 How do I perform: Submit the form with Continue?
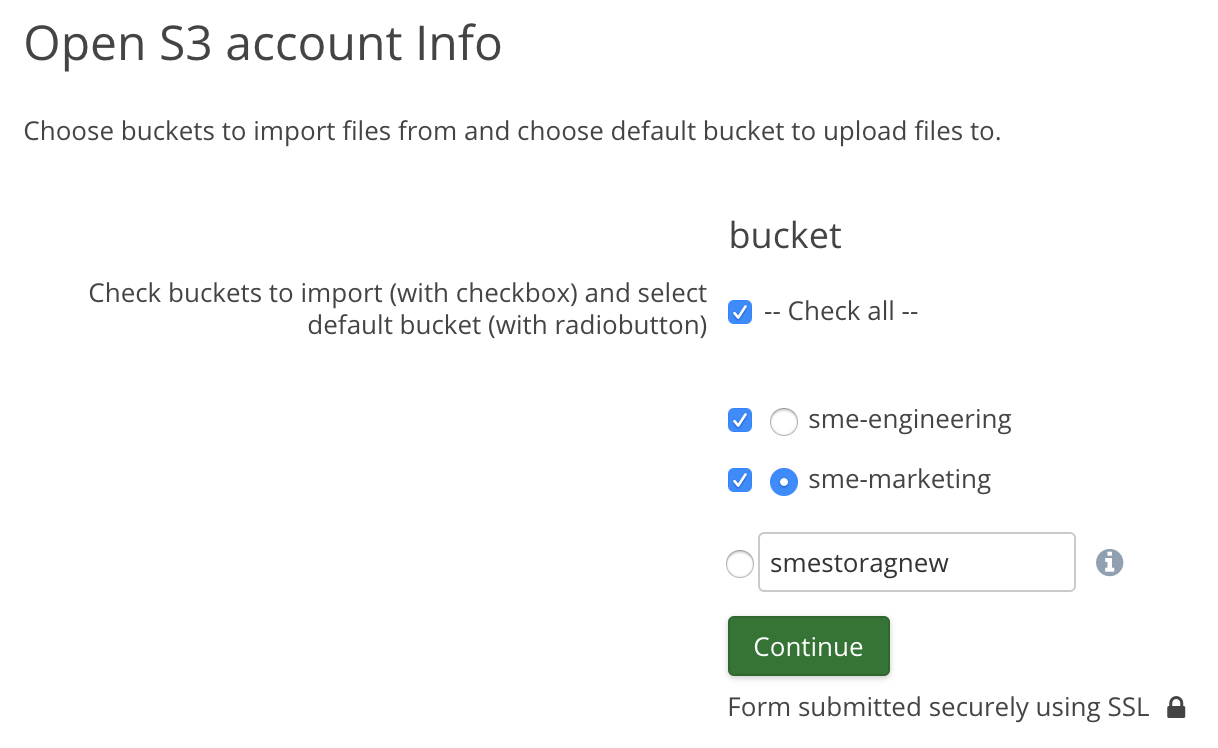(x=808, y=646)
